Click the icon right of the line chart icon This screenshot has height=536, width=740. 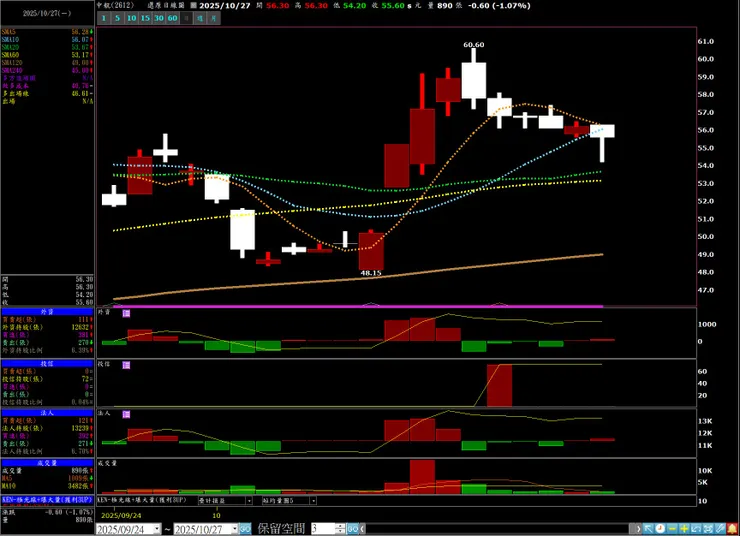[708, 529]
